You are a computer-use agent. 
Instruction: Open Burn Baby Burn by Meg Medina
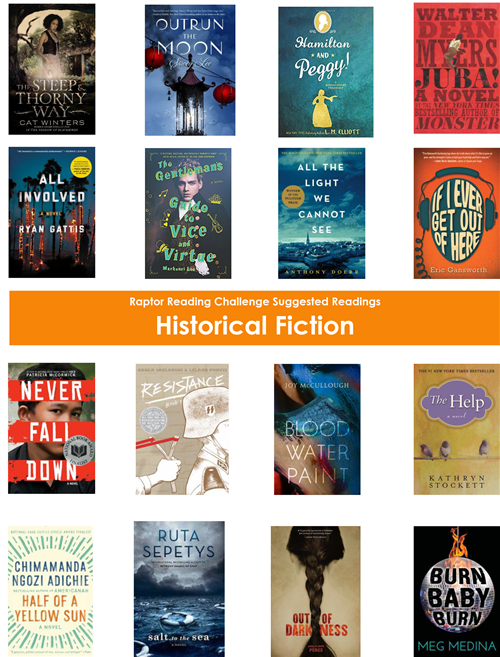tap(457, 592)
